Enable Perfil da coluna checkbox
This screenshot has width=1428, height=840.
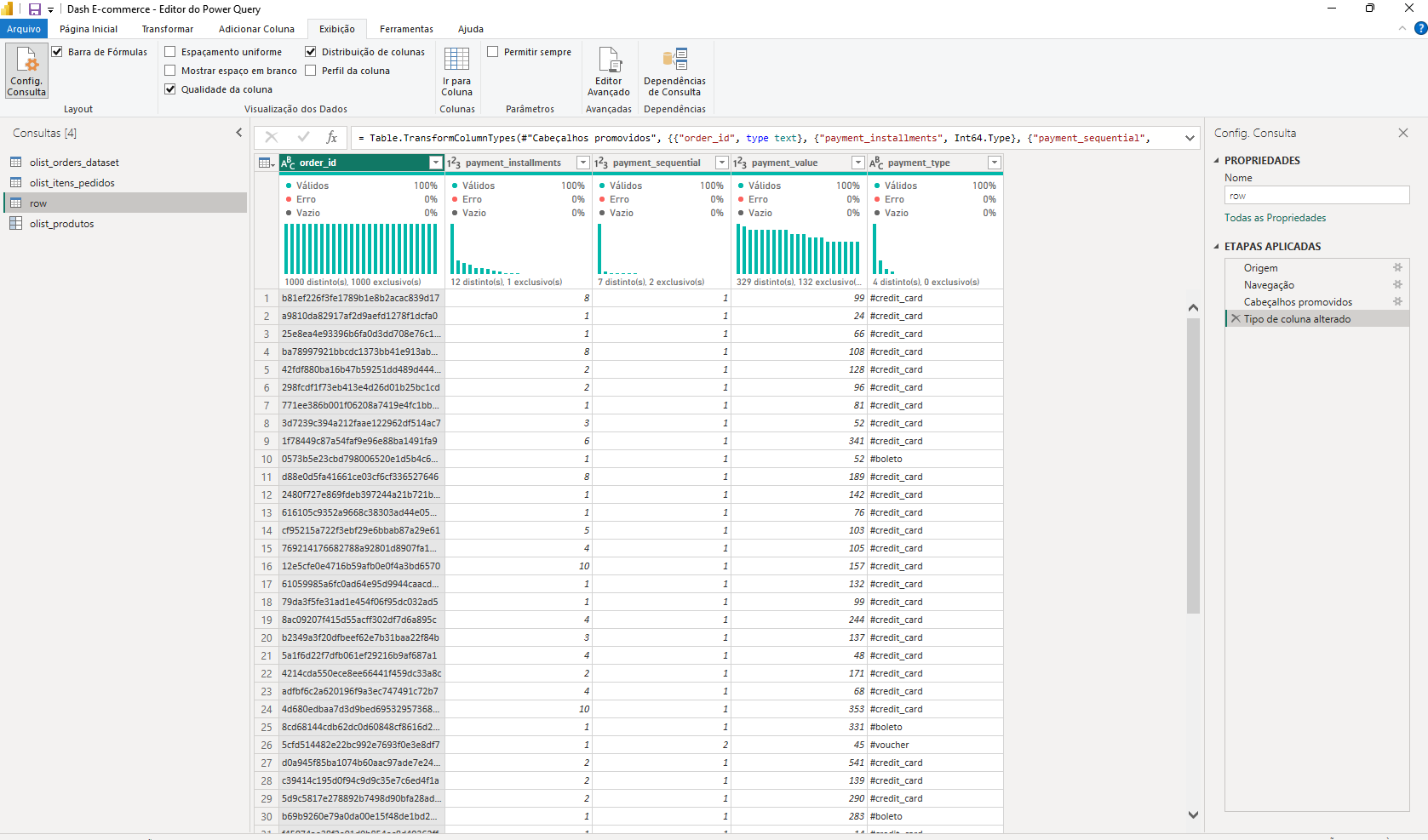[x=311, y=71]
